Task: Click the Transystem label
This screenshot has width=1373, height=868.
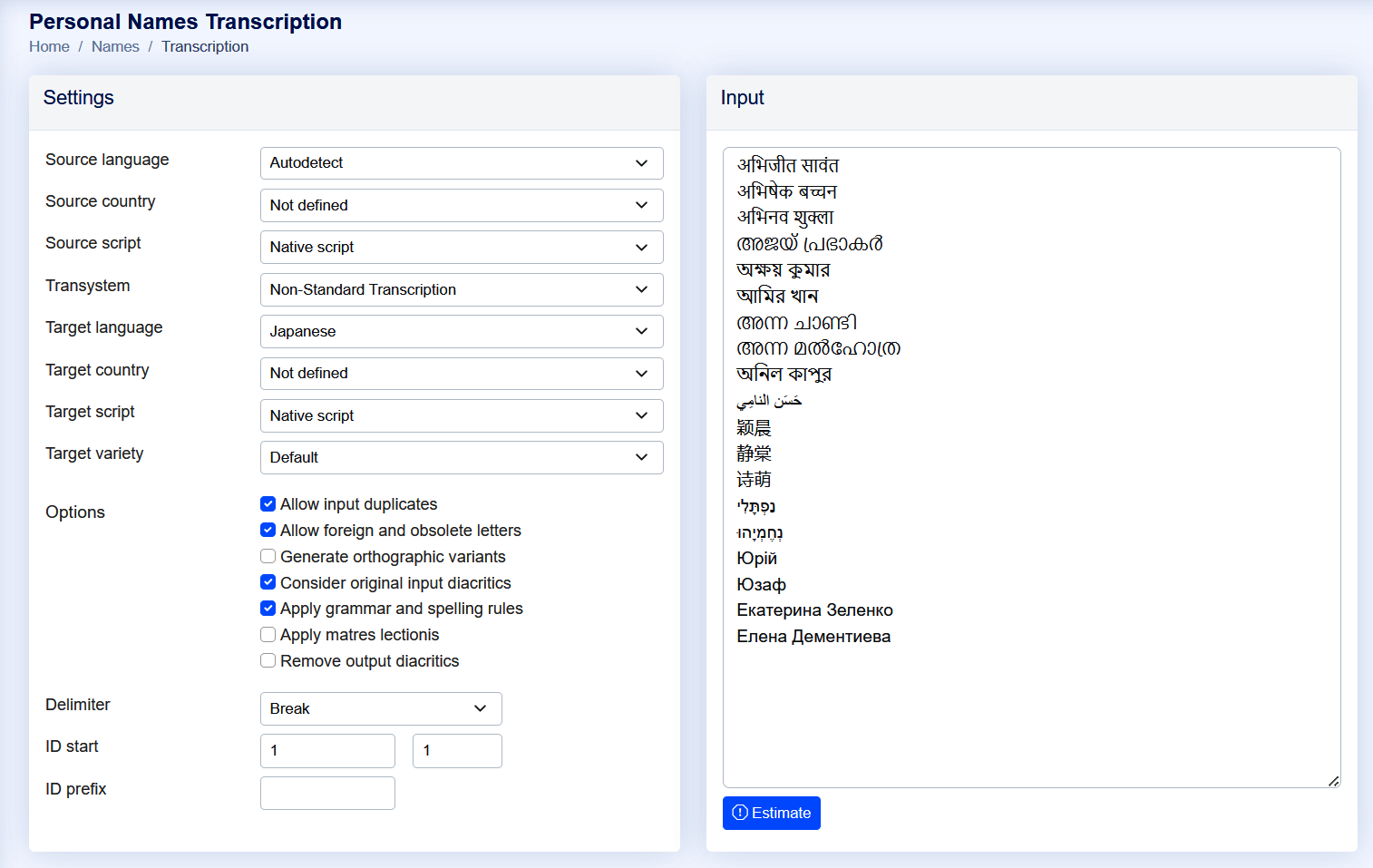Action: (x=88, y=286)
